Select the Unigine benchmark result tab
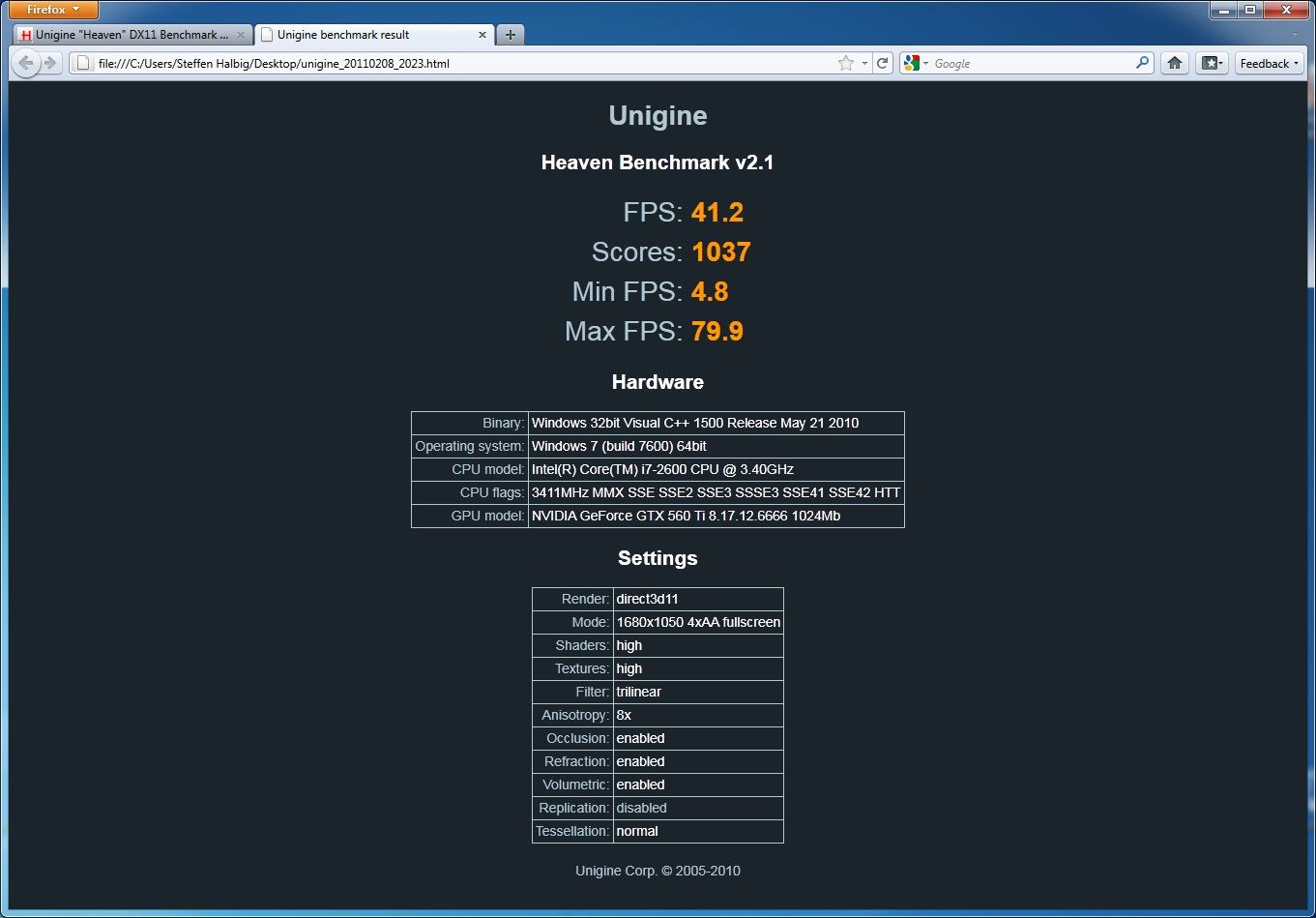The height and width of the screenshot is (918, 1316). coord(374,35)
